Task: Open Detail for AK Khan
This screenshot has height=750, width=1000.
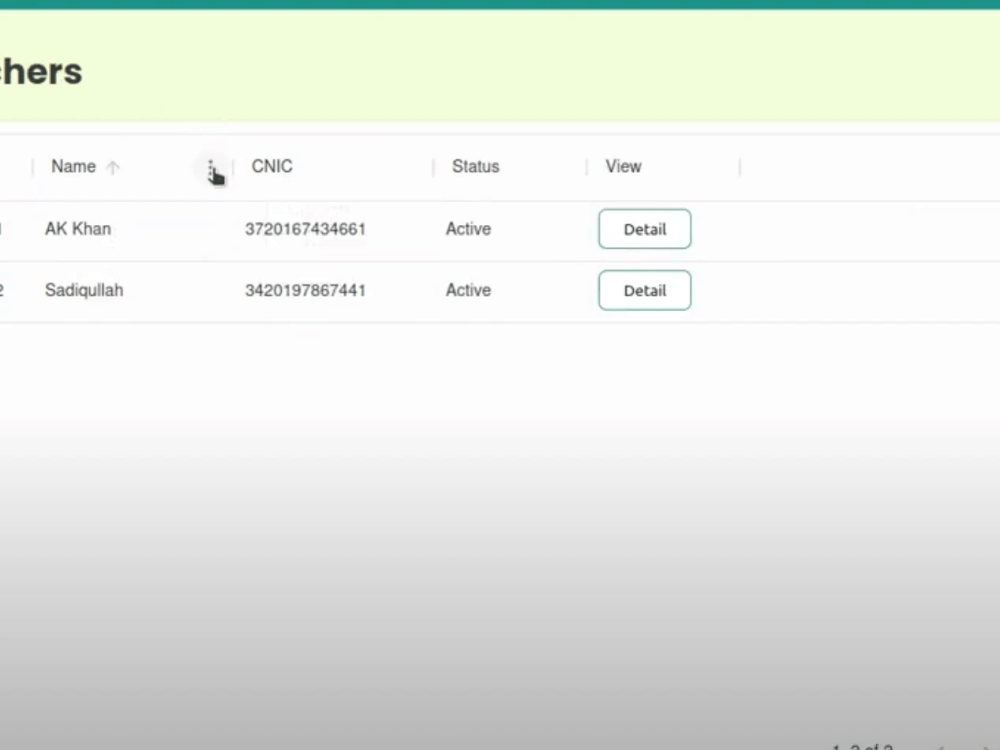Action: coord(645,229)
